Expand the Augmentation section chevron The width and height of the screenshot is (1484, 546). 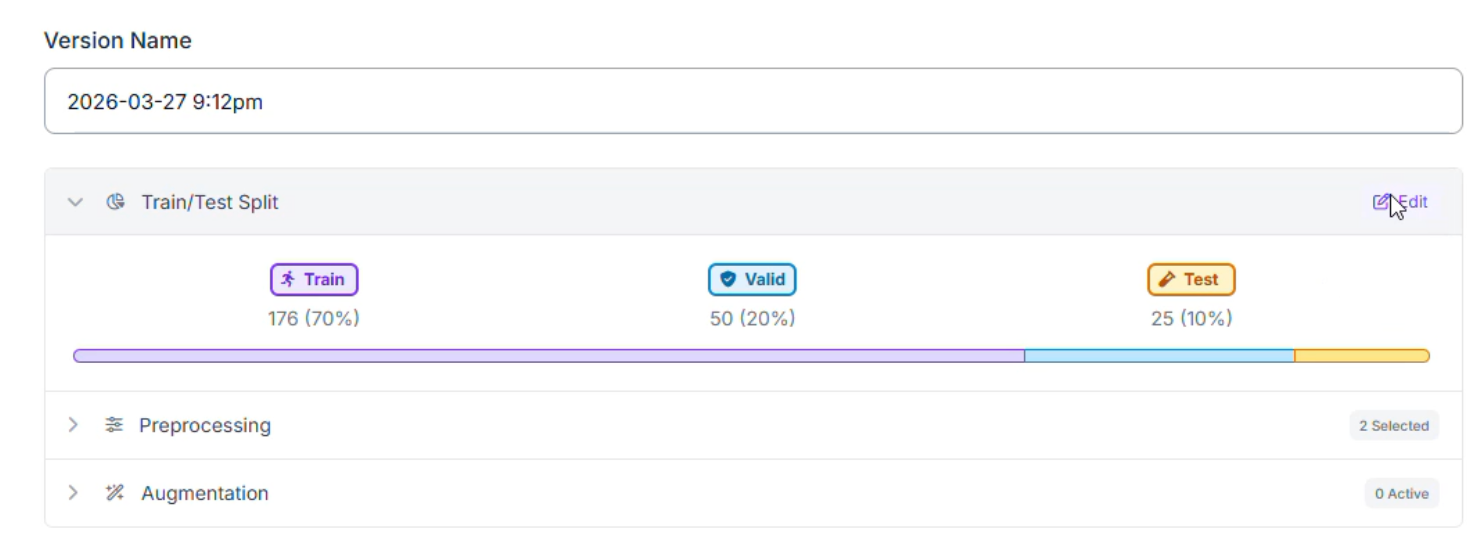tap(73, 493)
